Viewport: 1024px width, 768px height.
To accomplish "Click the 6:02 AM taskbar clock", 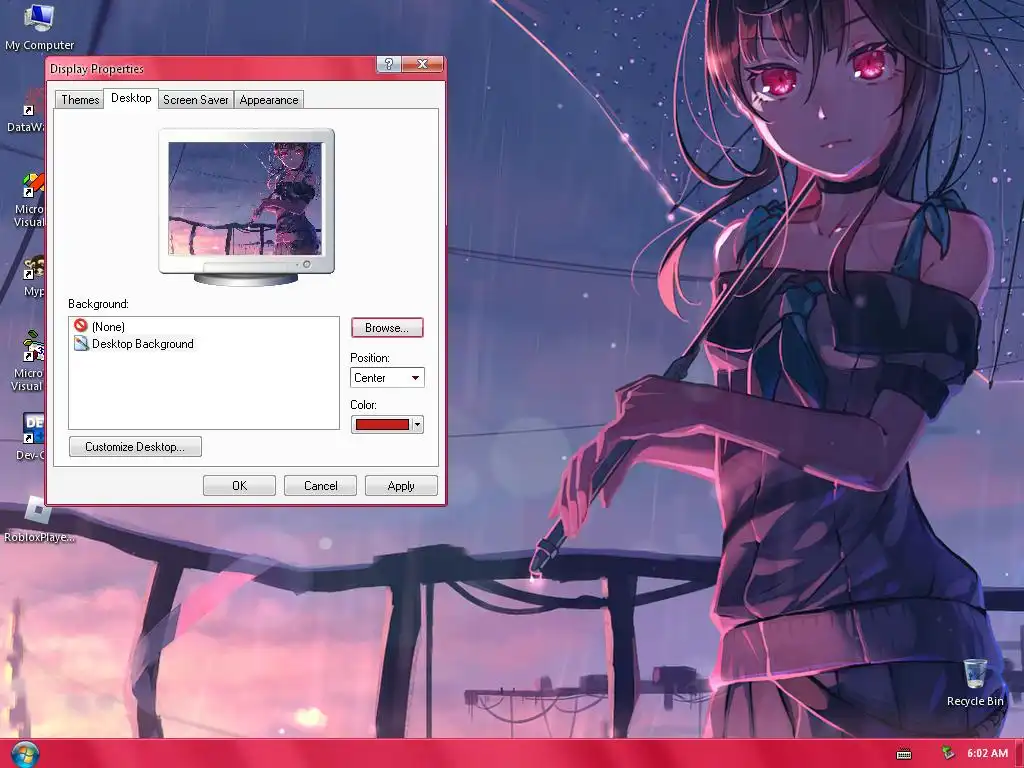I will 987,754.
